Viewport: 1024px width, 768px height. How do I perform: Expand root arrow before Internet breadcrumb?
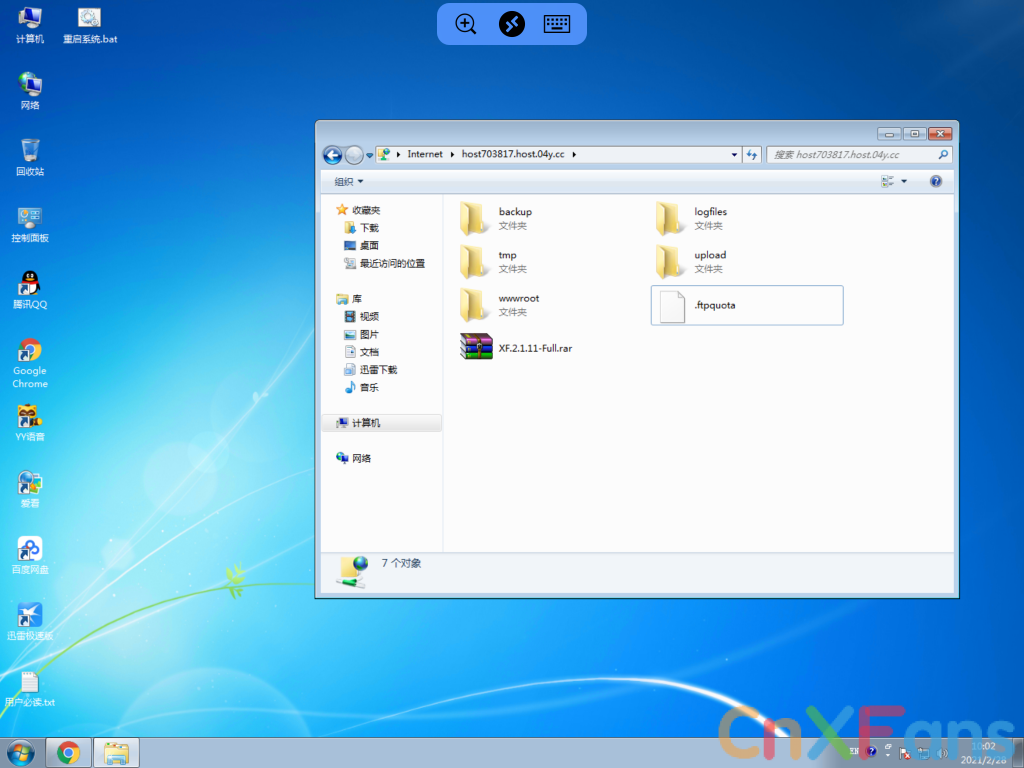(398, 155)
